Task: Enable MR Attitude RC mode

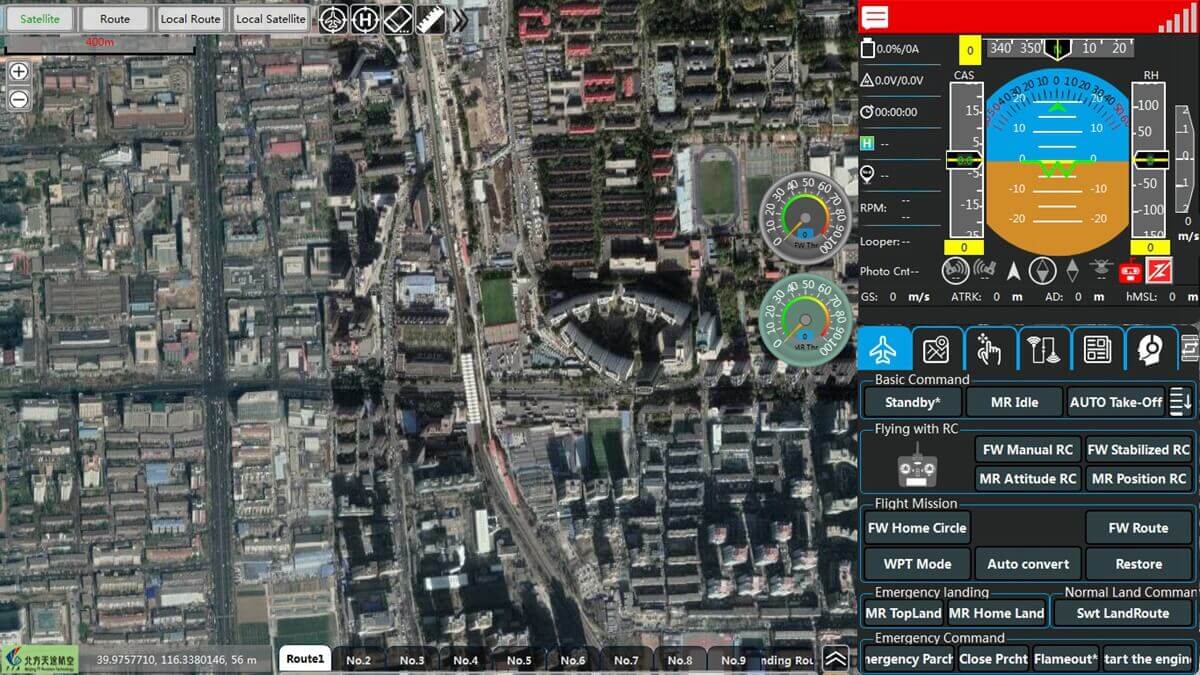Action: (x=1028, y=479)
